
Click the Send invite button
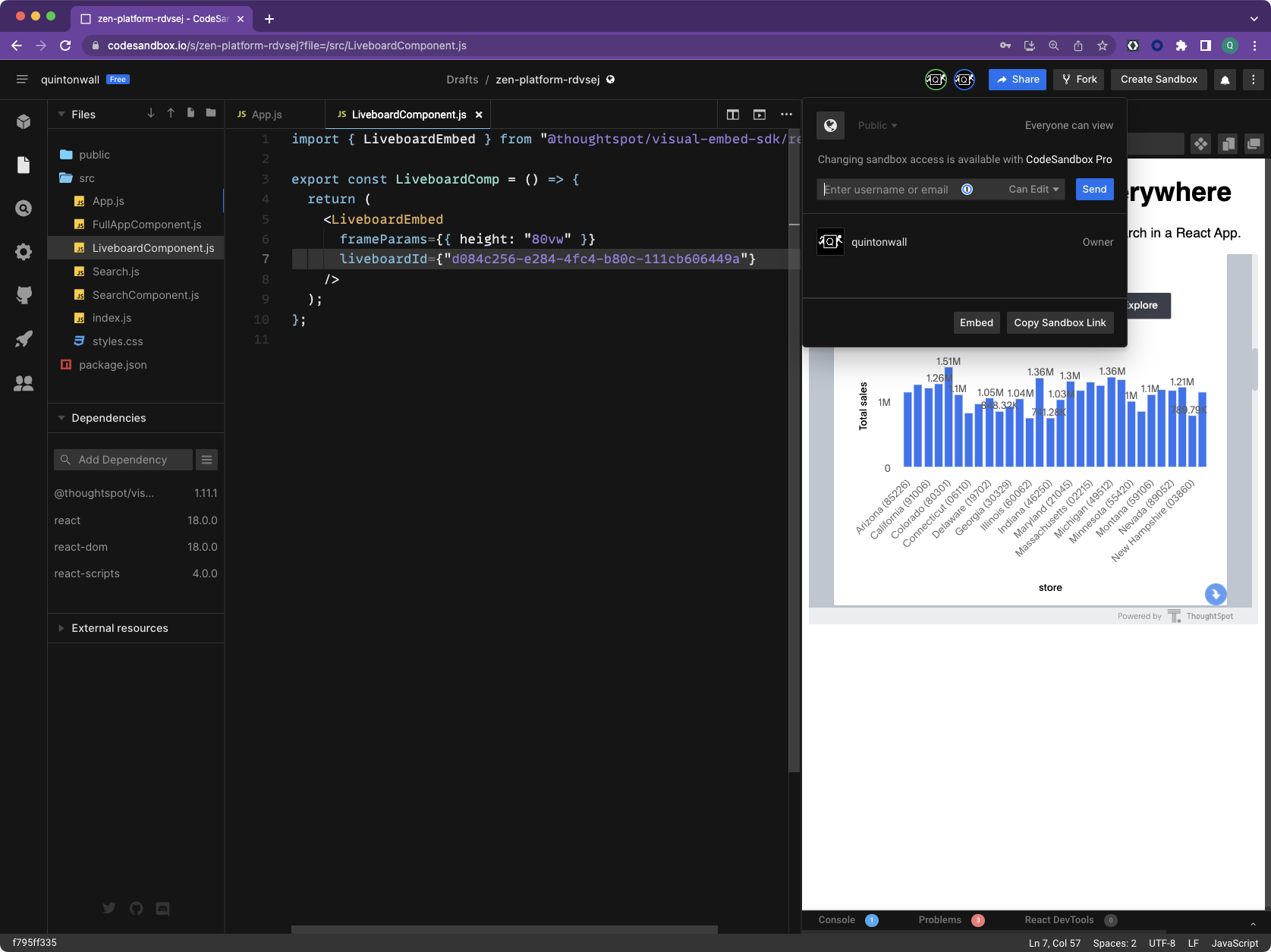pyautogui.click(x=1094, y=190)
